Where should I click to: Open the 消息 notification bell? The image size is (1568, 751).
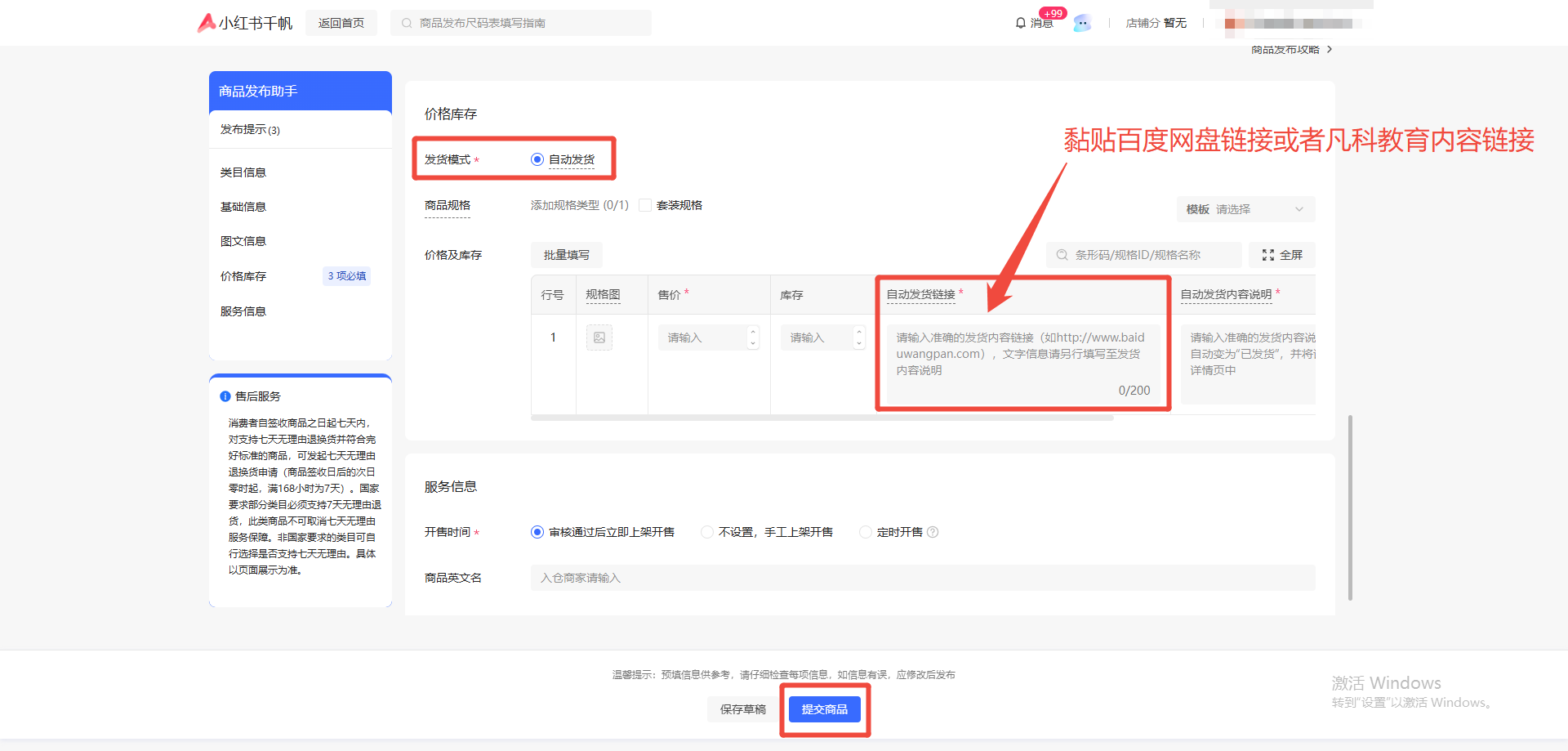click(1021, 23)
